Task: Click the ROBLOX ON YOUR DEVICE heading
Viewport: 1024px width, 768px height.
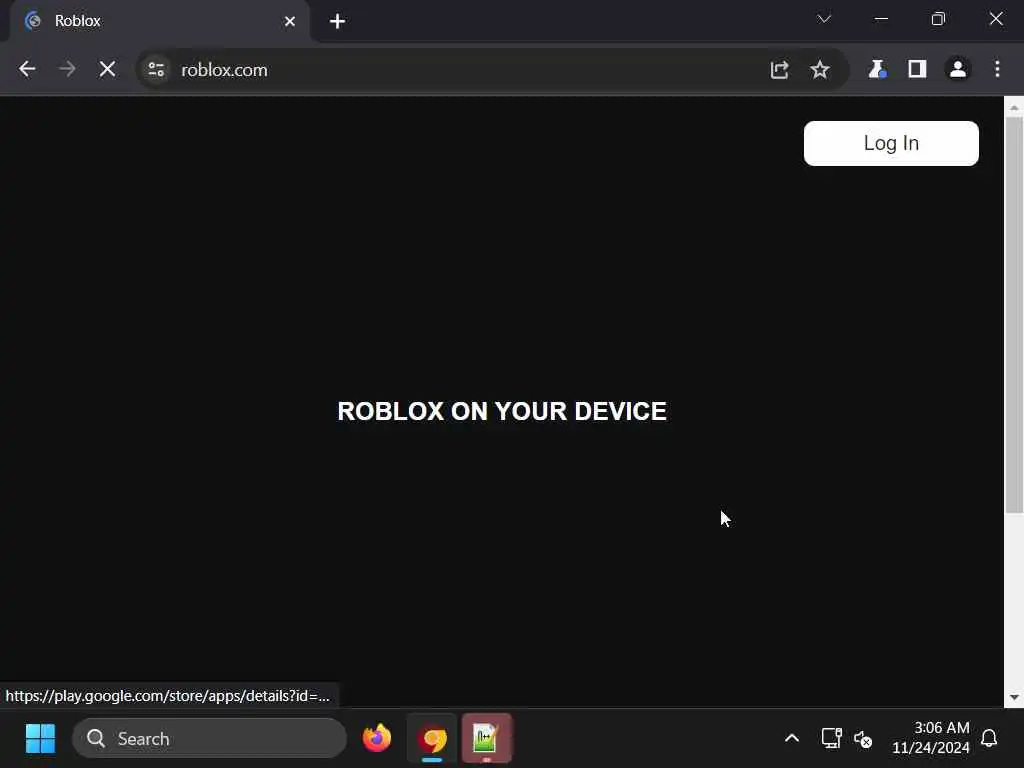Action: pyautogui.click(x=502, y=411)
